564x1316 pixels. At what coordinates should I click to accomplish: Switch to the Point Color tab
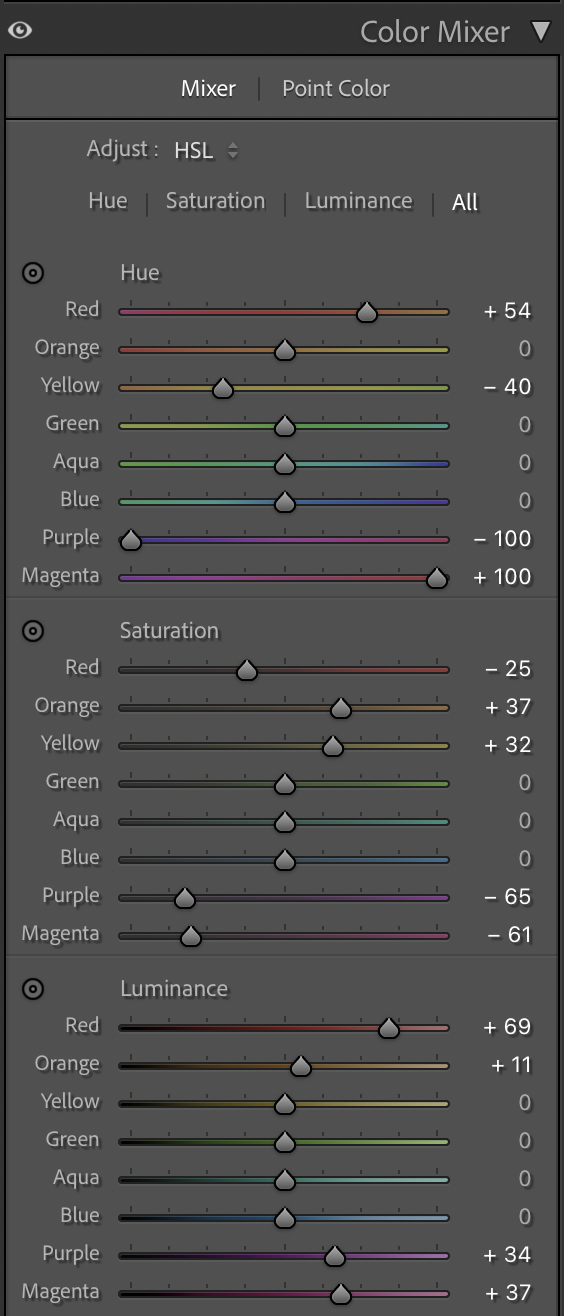click(x=336, y=88)
